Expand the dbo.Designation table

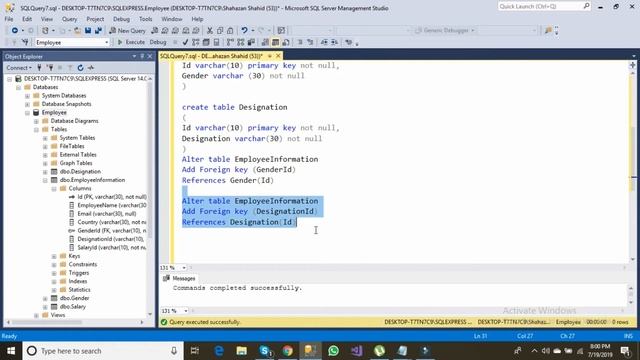[x=45, y=172]
